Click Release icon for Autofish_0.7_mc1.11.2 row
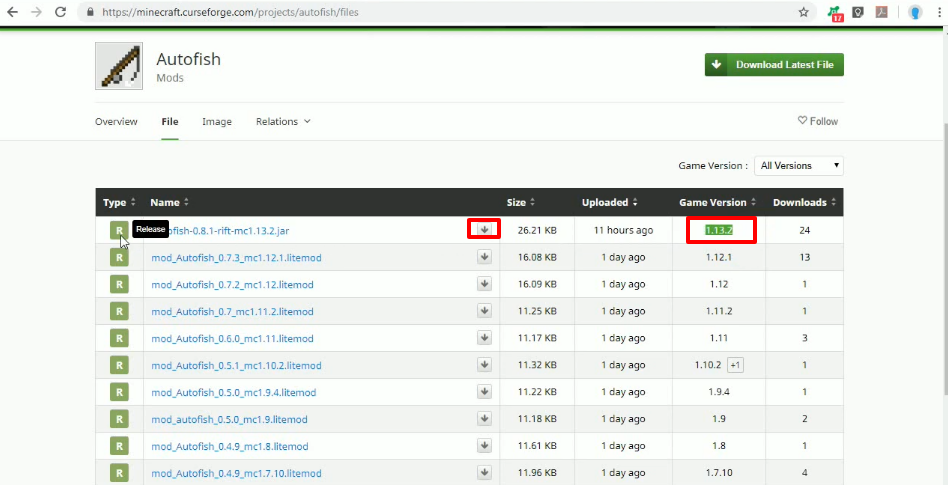The width and height of the screenshot is (948, 485). click(x=119, y=311)
